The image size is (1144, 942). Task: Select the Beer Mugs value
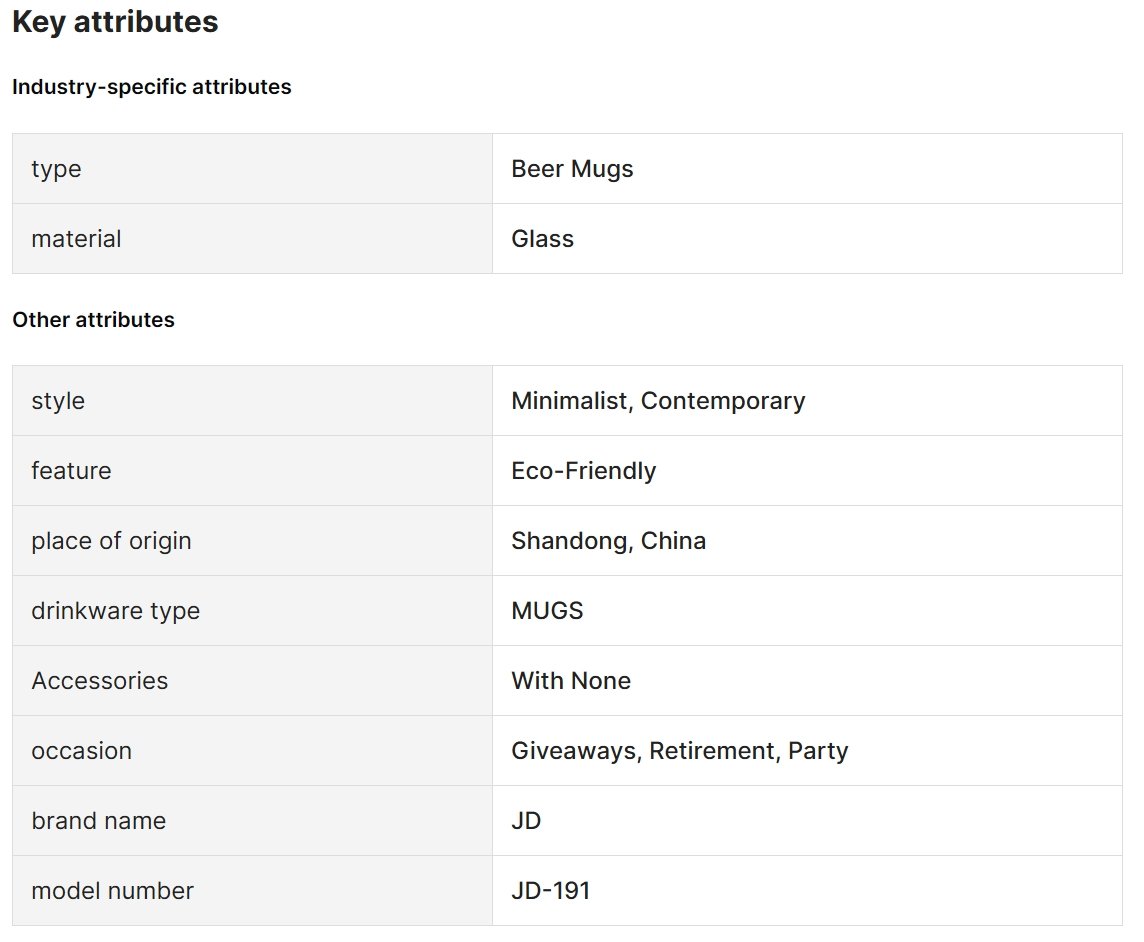tap(572, 169)
